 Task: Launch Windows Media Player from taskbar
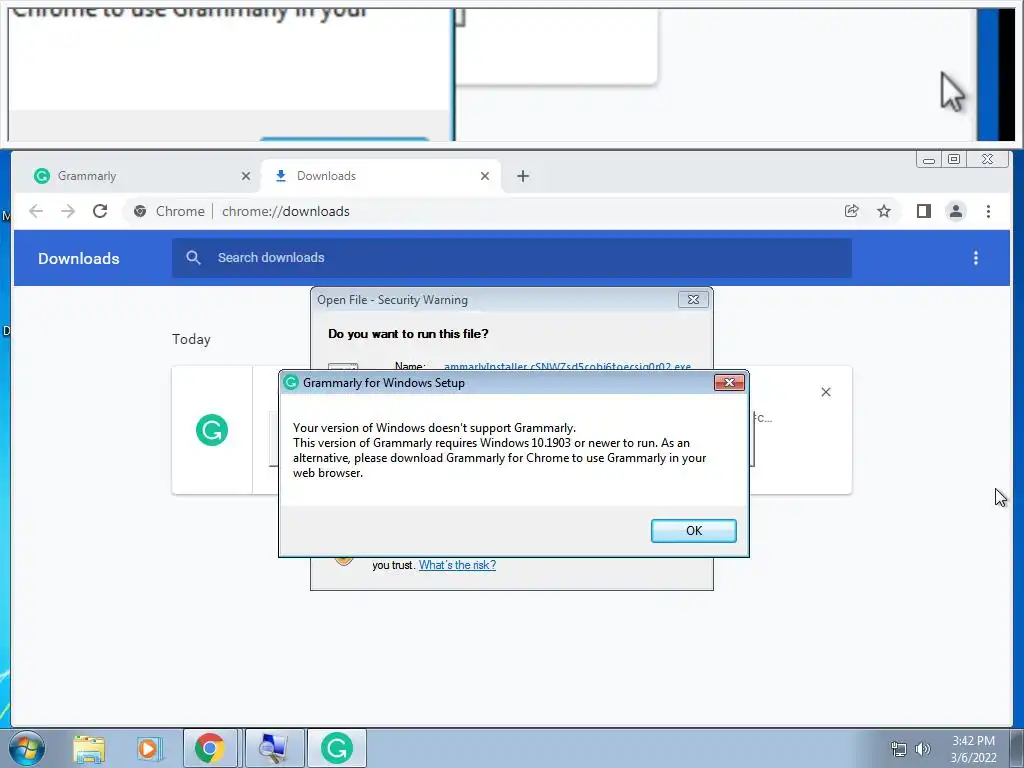[x=148, y=748]
